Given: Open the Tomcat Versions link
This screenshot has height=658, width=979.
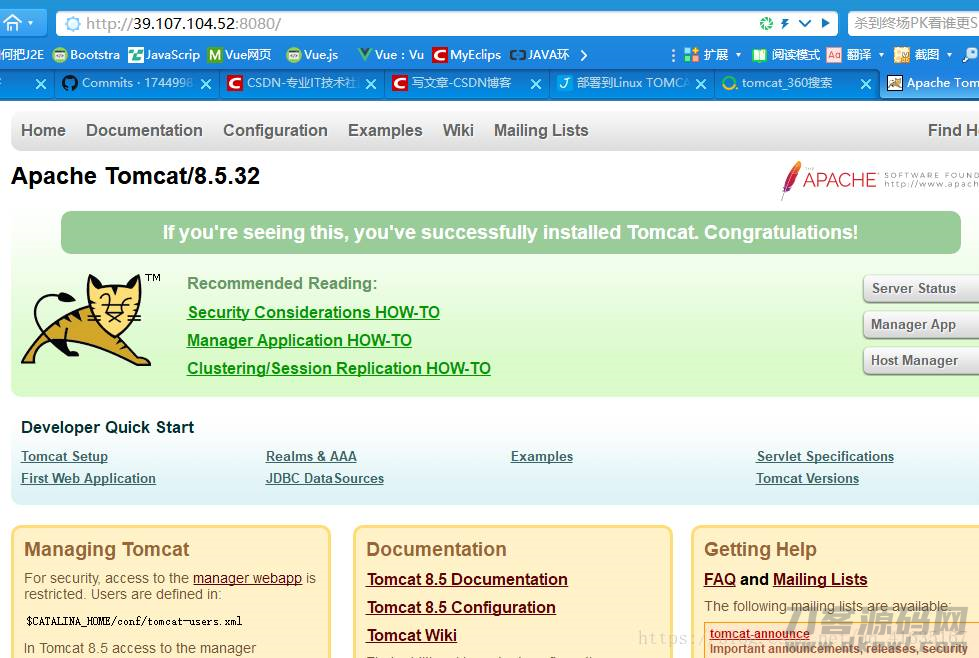Looking at the screenshot, I should click(x=807, y=478).
